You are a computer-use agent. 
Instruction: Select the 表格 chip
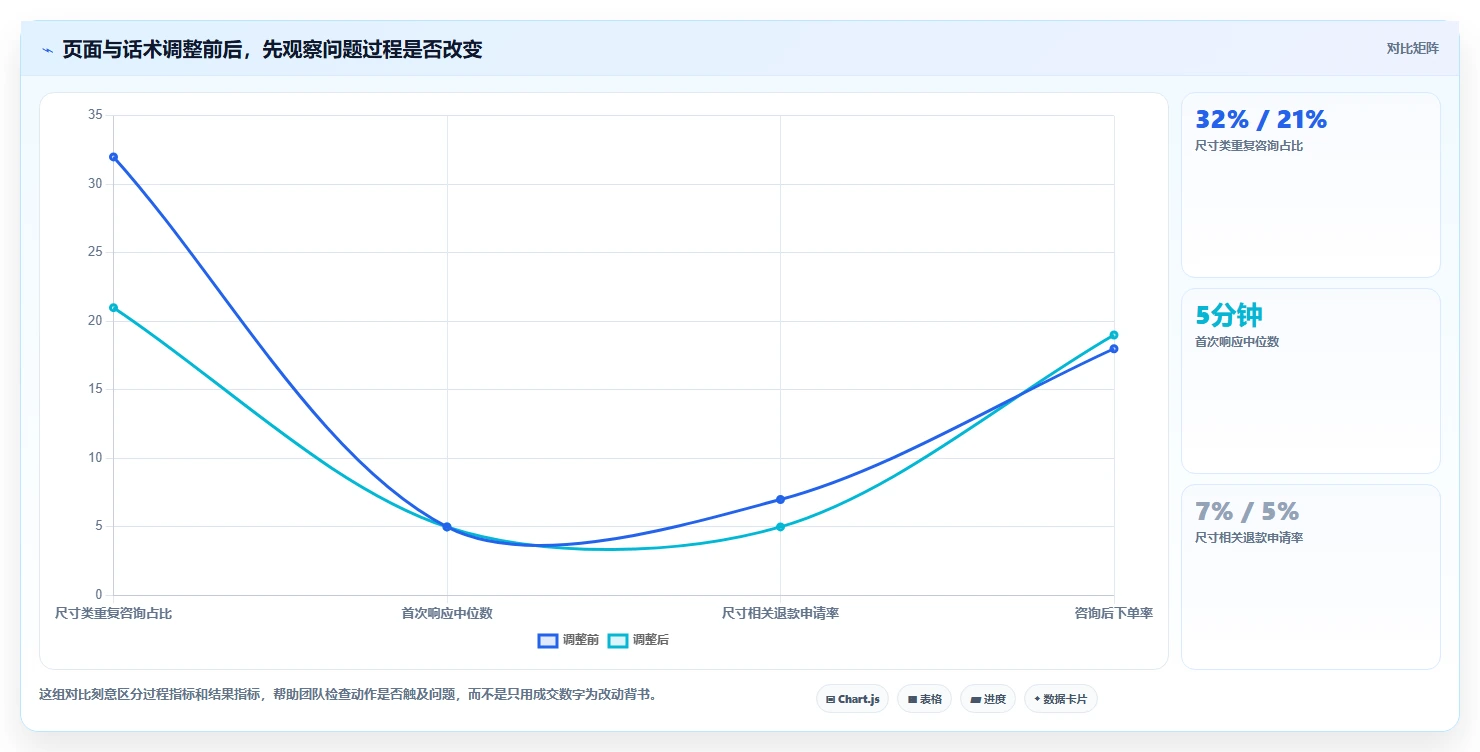coord(924,699)
